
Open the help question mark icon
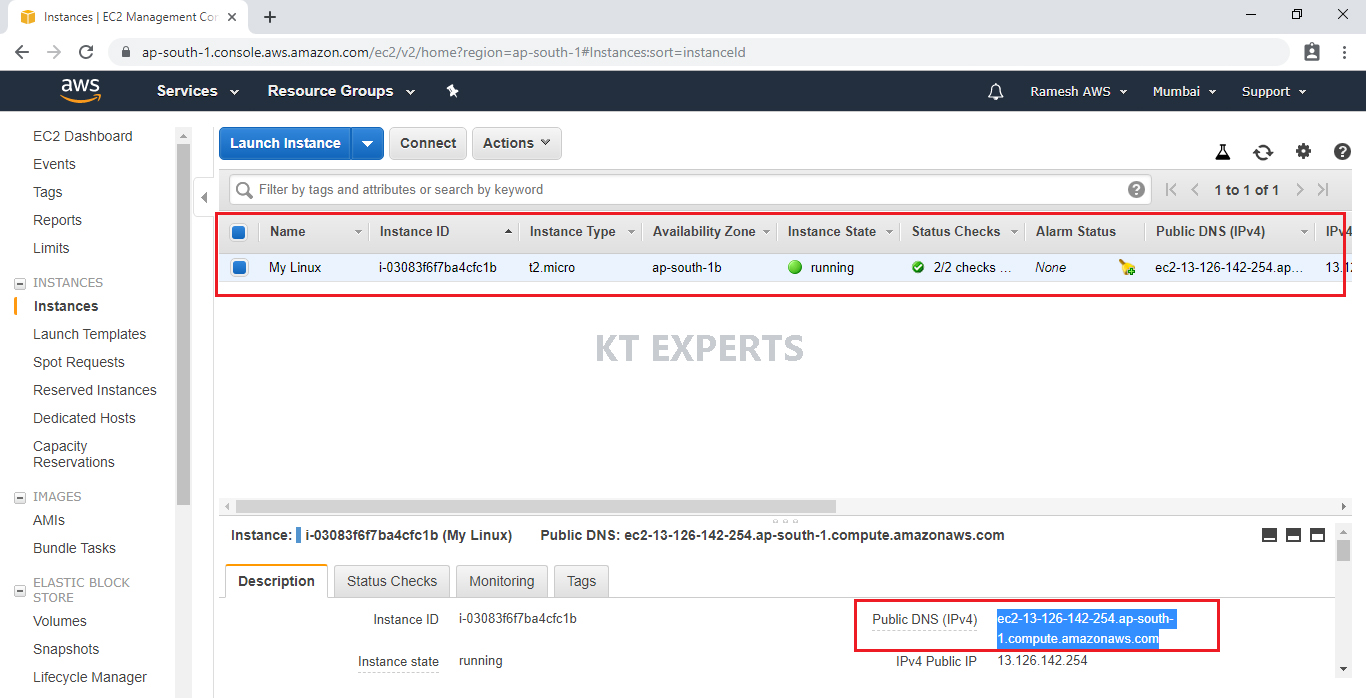[x=1342, y=152]
